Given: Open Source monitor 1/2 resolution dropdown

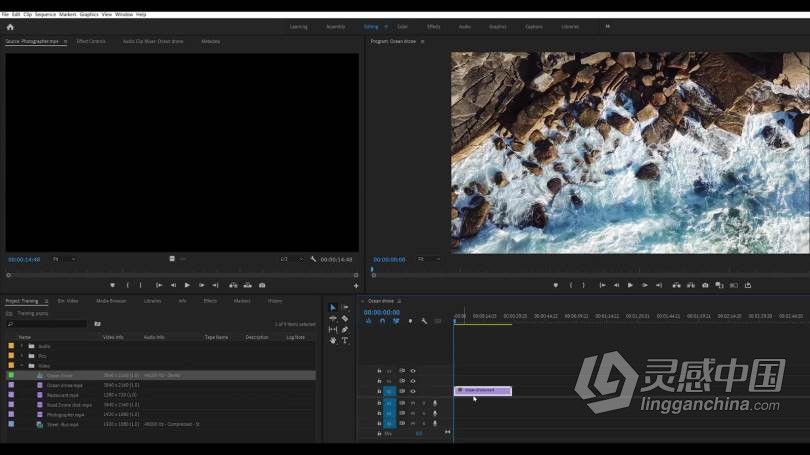Looking at the screenshot, I should pyautogui.click(x=291, y=259).
